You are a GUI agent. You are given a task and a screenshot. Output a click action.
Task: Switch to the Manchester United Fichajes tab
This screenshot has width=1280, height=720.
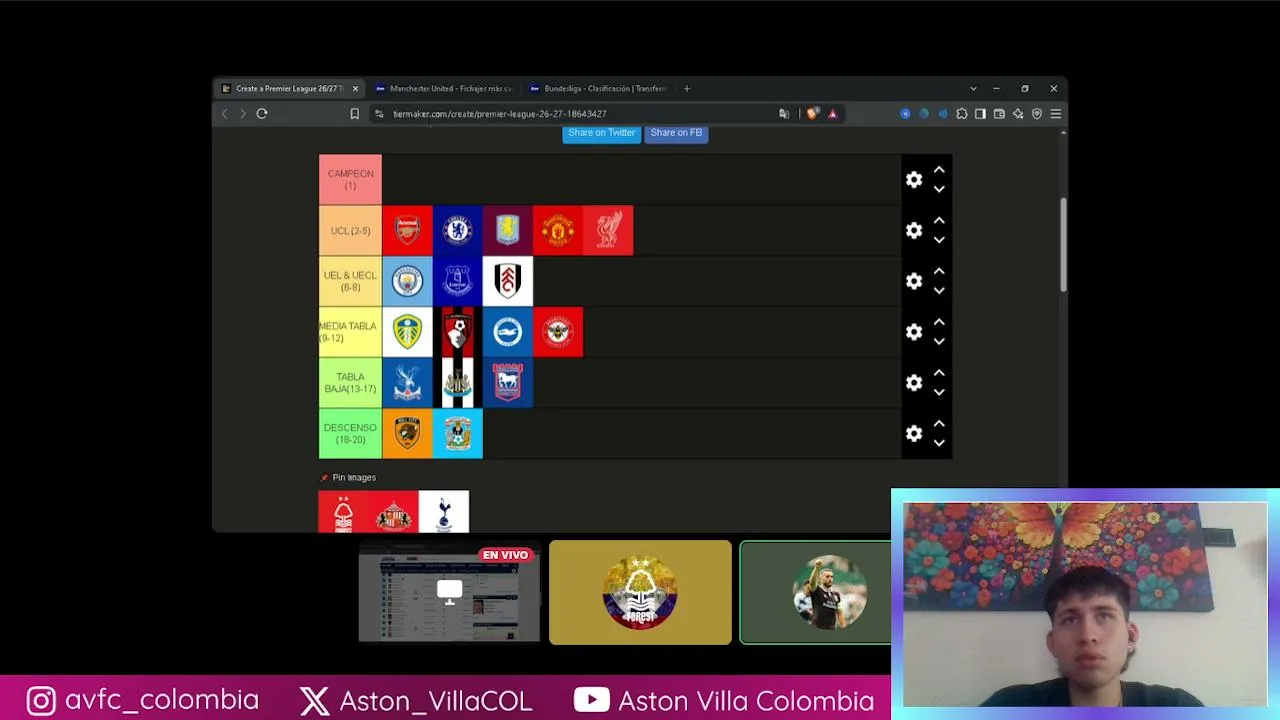pyautogui.click(x=443, y=89)
